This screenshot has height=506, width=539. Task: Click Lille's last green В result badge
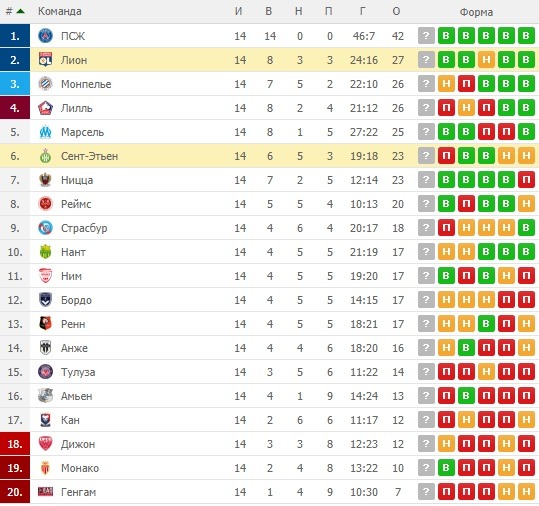tap(526, 108)
